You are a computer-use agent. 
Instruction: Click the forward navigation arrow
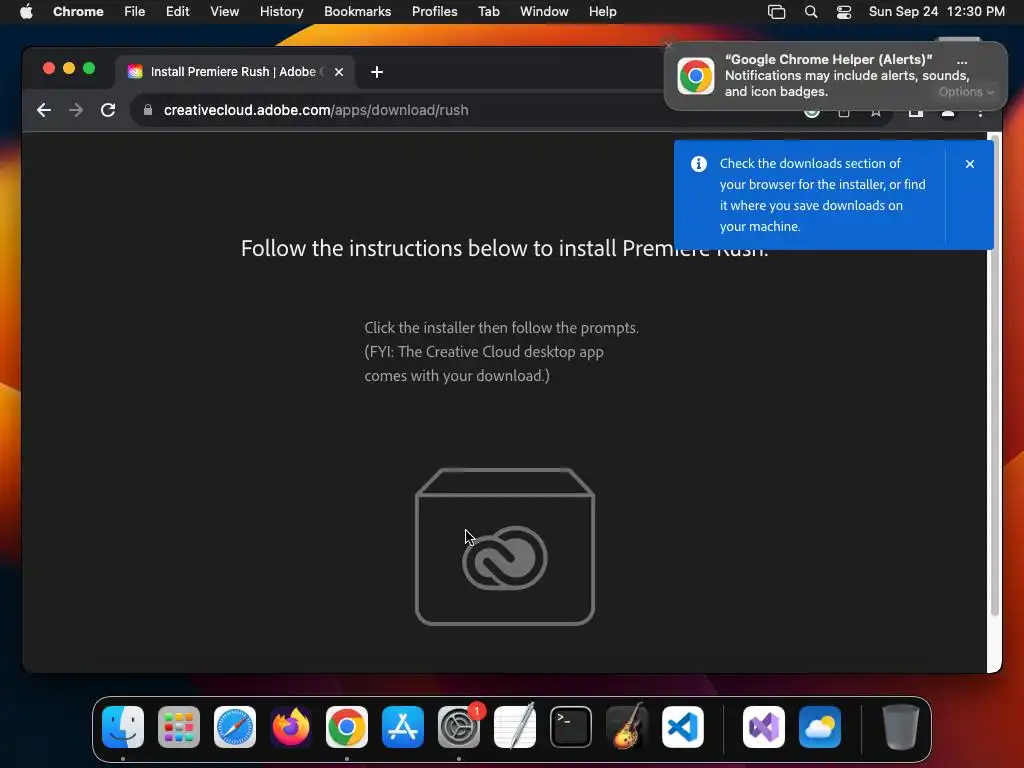[x=76, y=110]
